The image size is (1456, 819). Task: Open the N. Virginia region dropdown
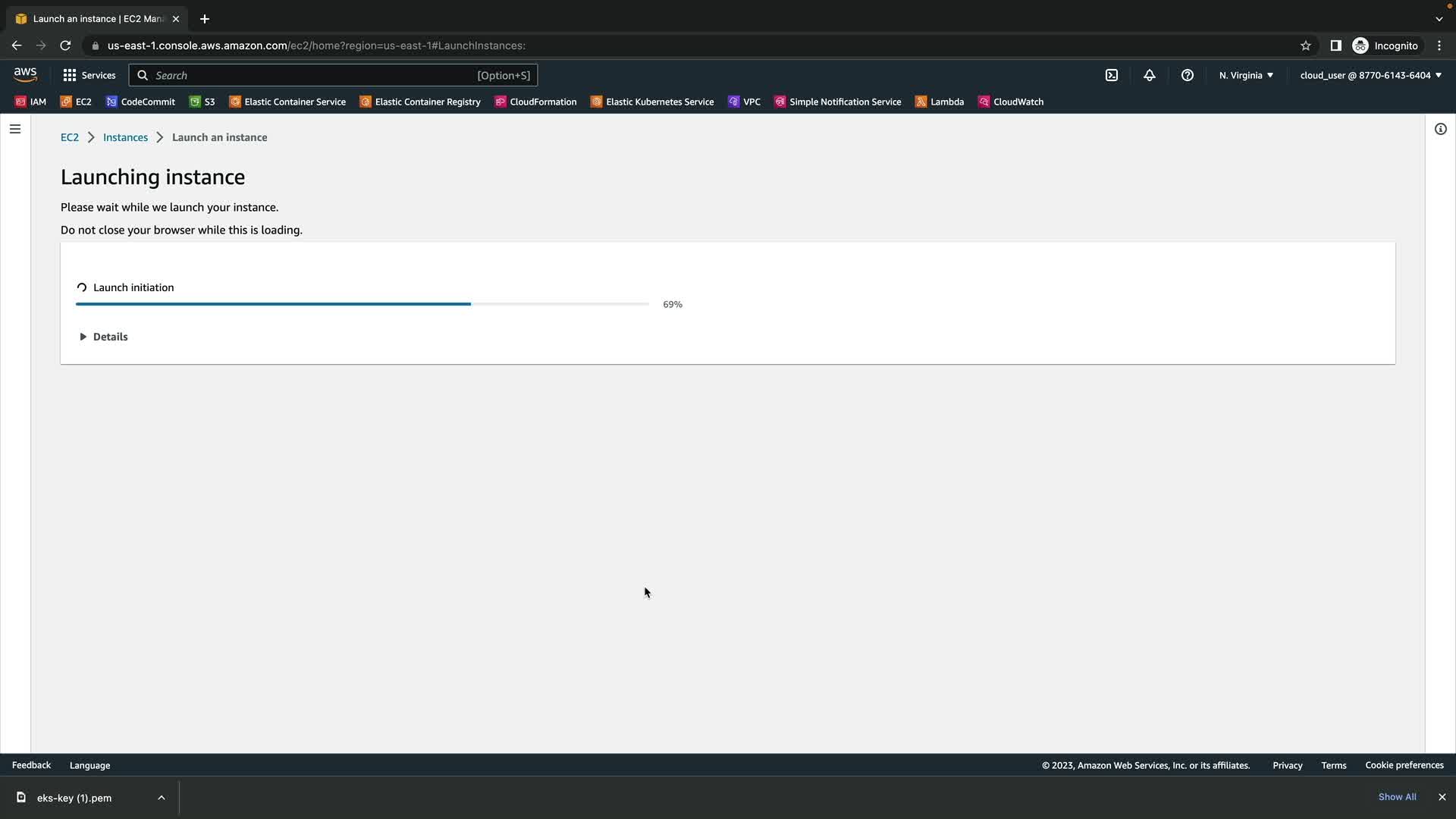pos(1246,75)
